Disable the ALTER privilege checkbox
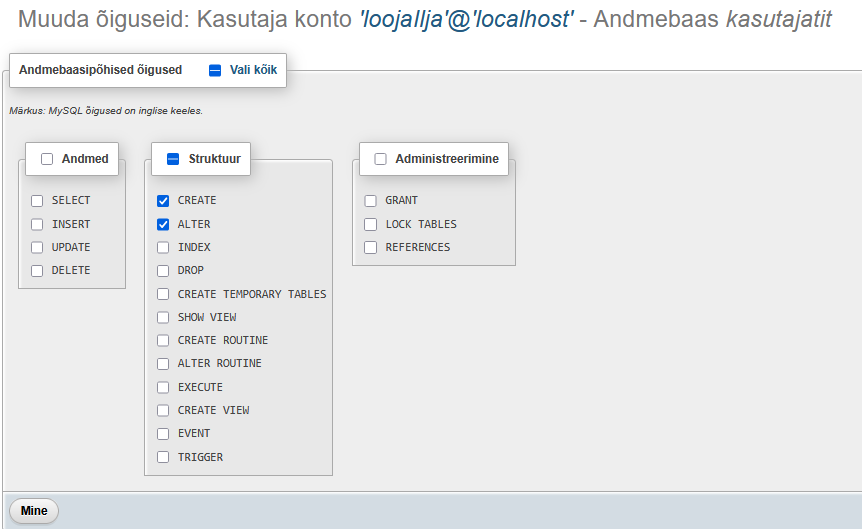The image size is (862, 529). pyautogui.click(x=163, y=224)
